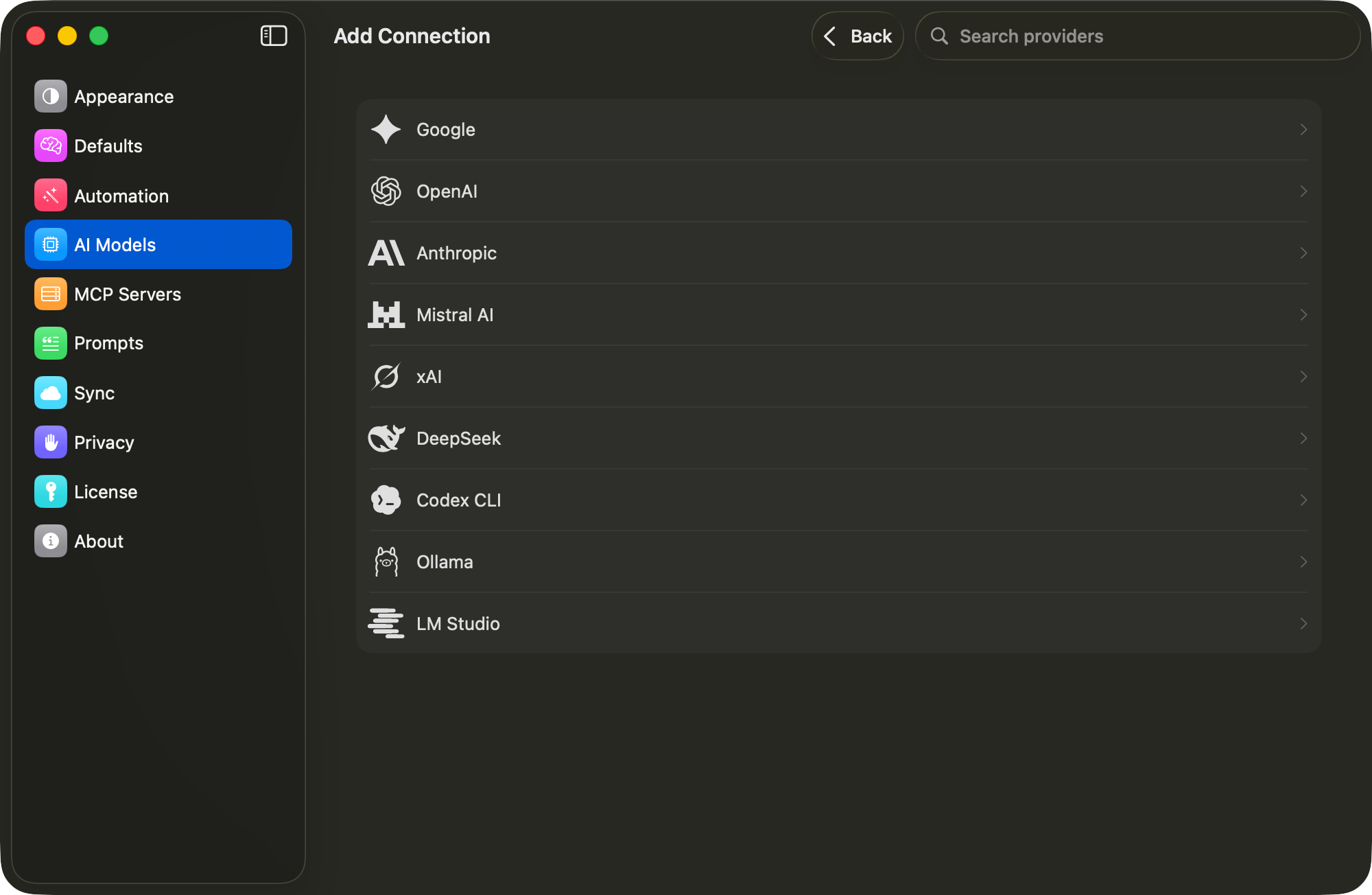
Task: Open the Appearance settings section
Action: coord(158,96)
